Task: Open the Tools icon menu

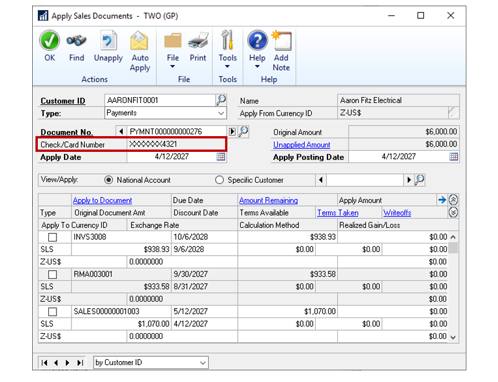Action: click(227, 40)
